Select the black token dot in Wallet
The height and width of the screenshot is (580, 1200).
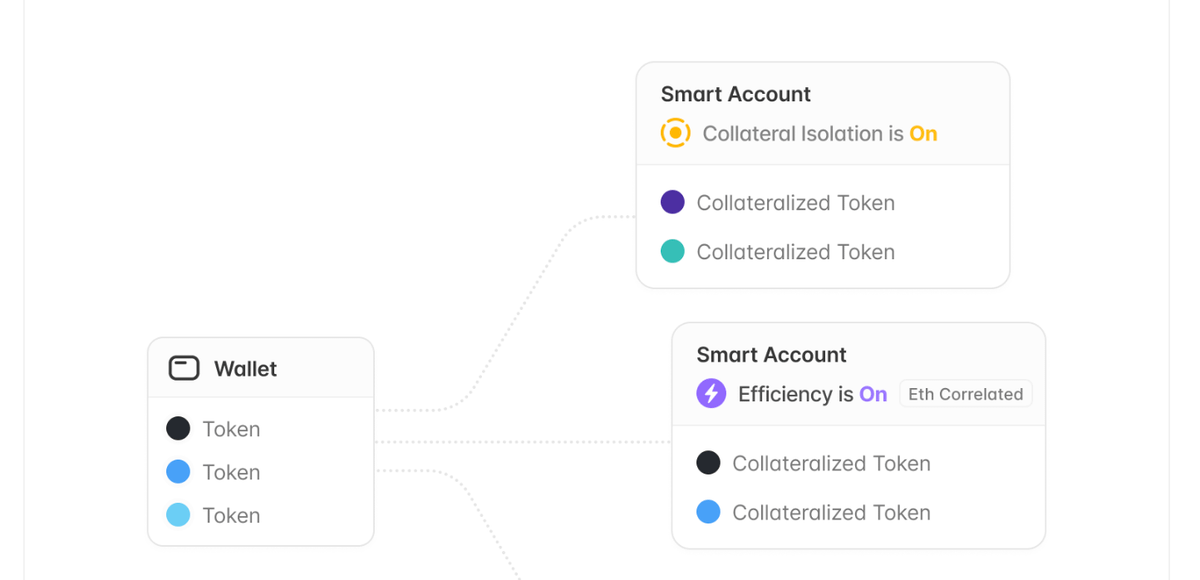tap(178, 429)
